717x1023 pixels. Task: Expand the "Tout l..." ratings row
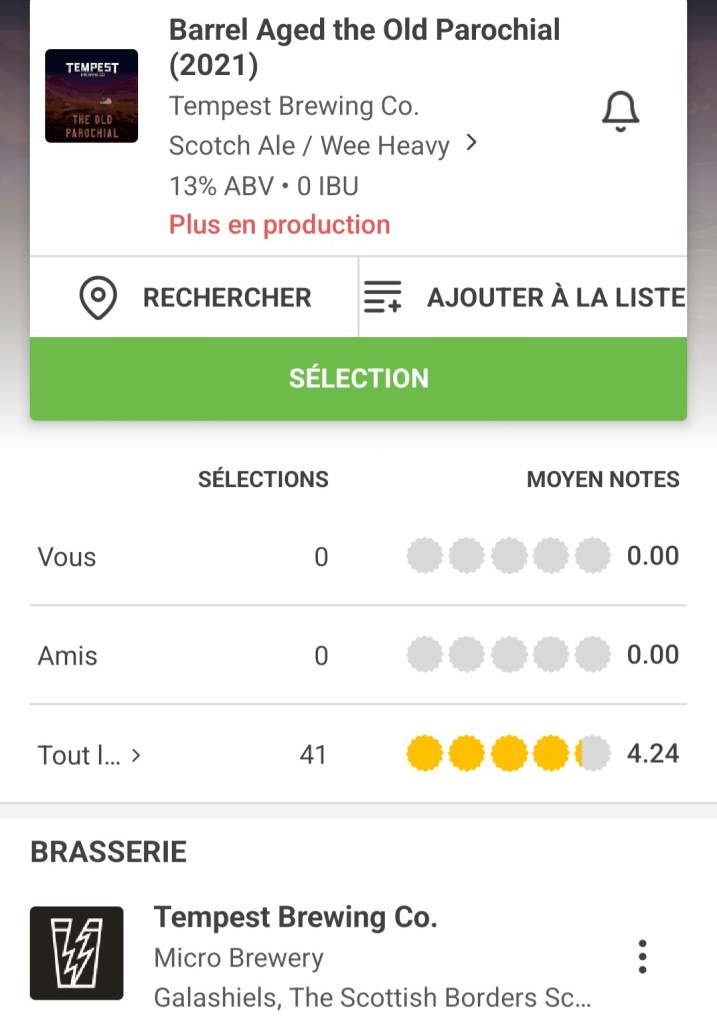click(136, 756)
